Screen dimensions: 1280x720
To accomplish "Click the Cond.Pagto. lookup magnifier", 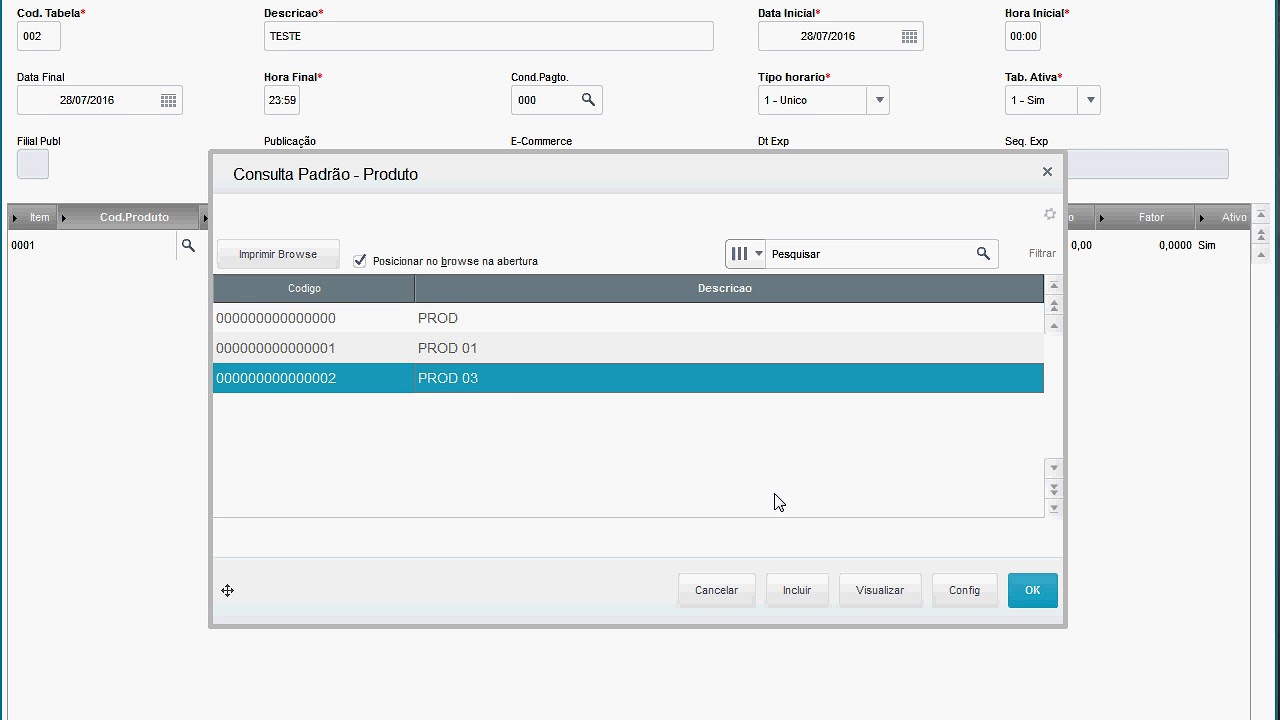I will (x=588, y=100).
